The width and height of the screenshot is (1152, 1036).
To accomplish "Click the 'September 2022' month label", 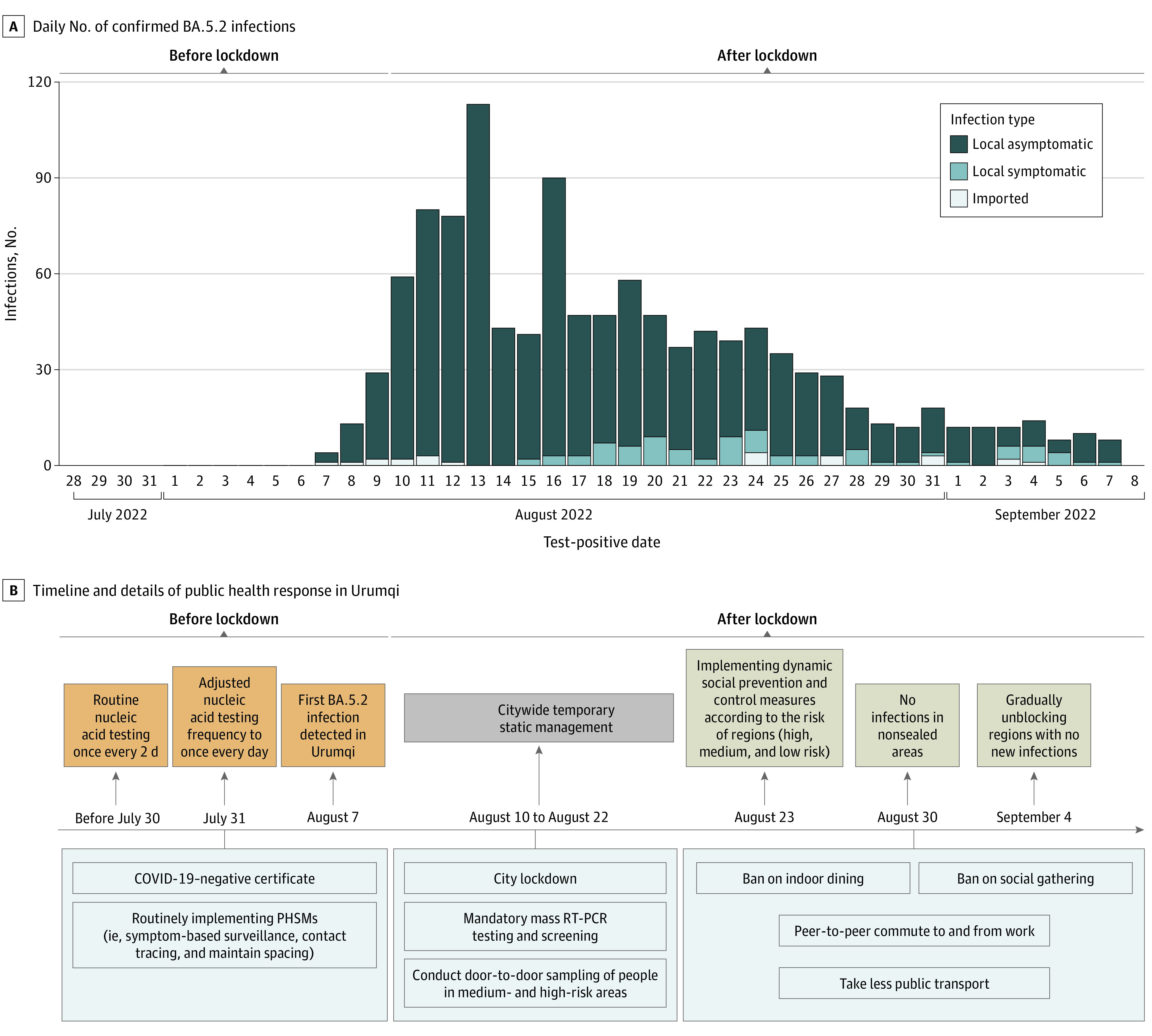I will 1045,514.
